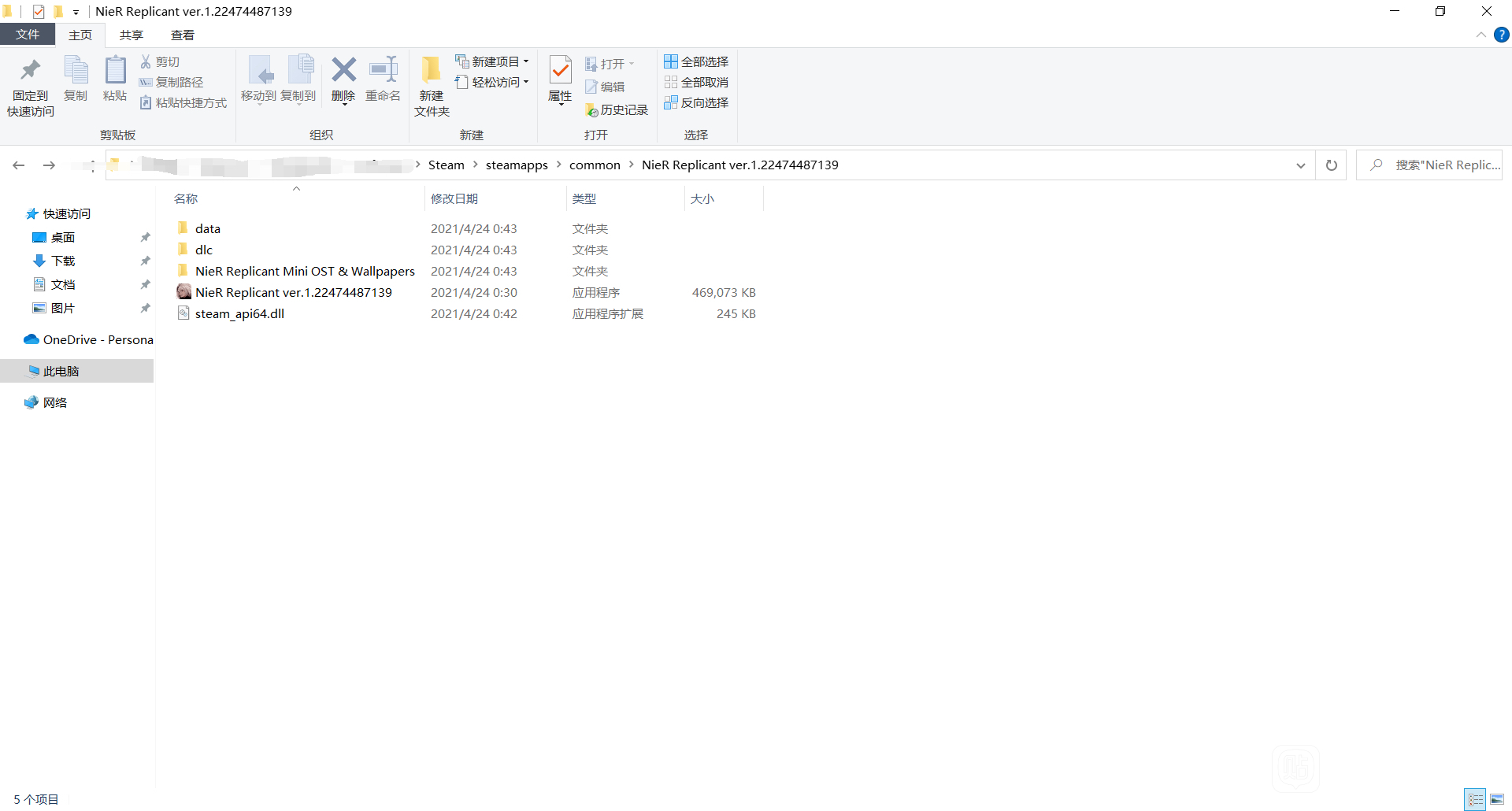Switch to the View ribbon tab
This screenshot has height=811, width=1512.
183,35
